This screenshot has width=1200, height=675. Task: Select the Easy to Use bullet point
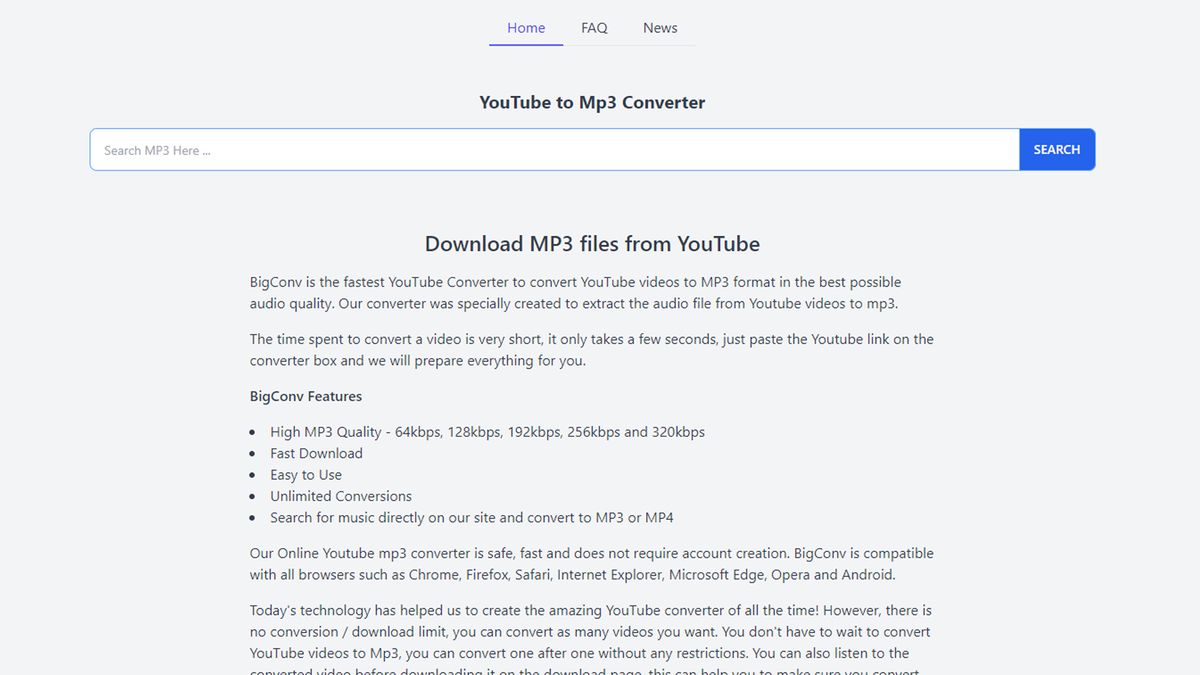[x=306, y=474]
